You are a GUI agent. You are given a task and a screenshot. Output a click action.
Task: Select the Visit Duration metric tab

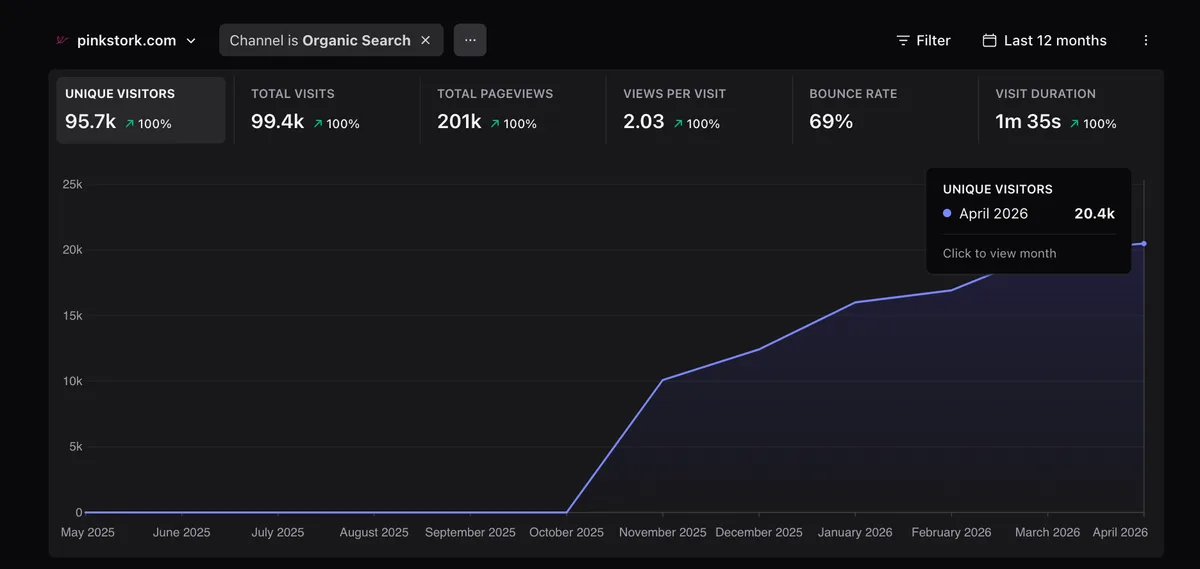coord(1071,110)
